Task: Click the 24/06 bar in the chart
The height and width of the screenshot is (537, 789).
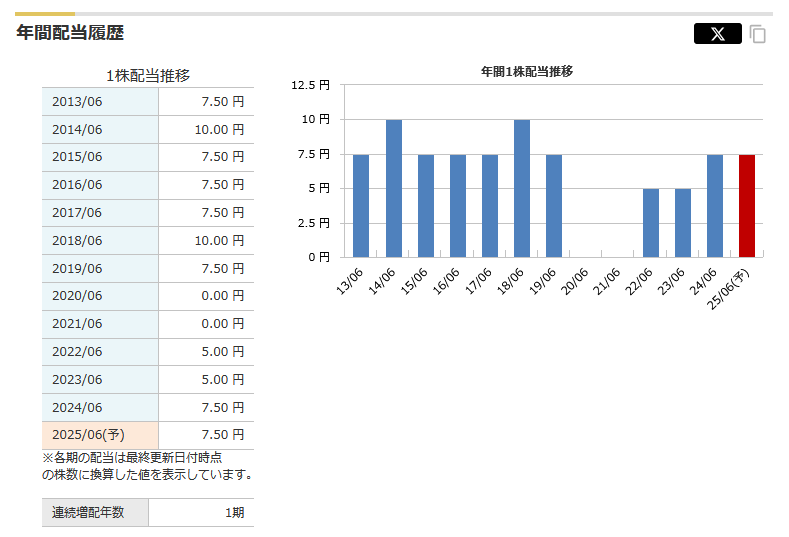Action: [x=714, y=205]
